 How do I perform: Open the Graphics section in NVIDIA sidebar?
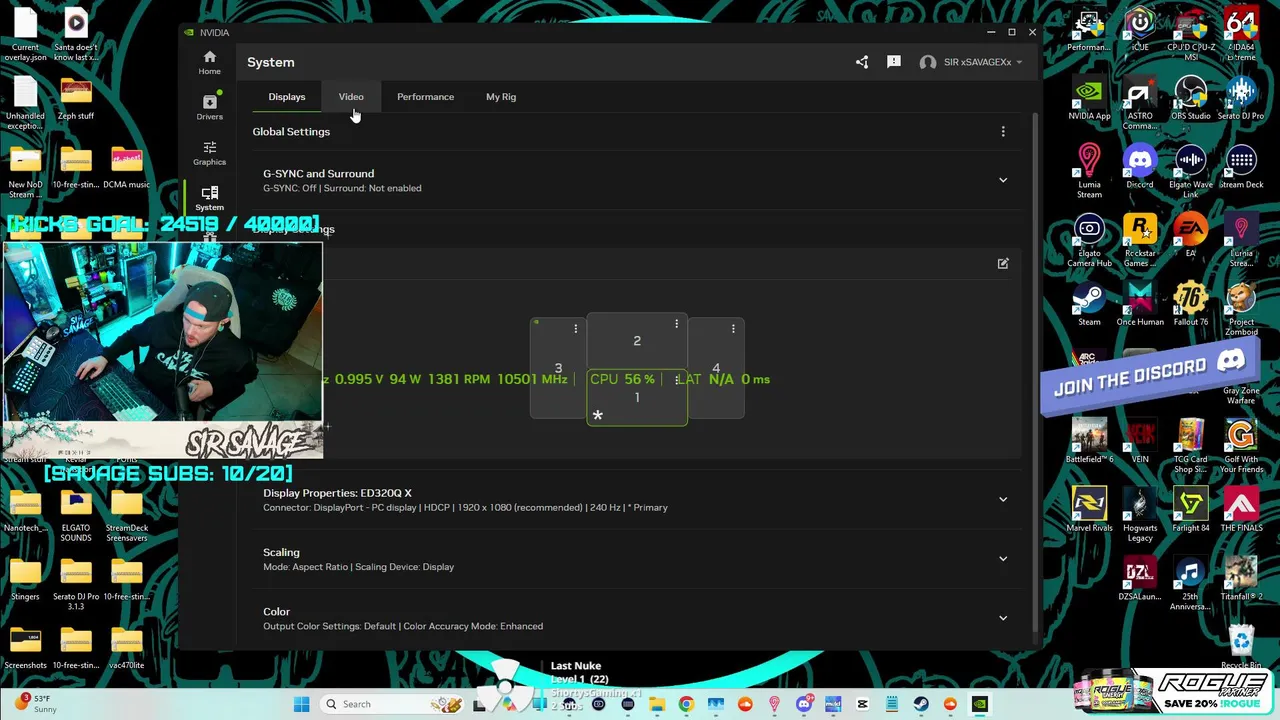click(209, 153)
